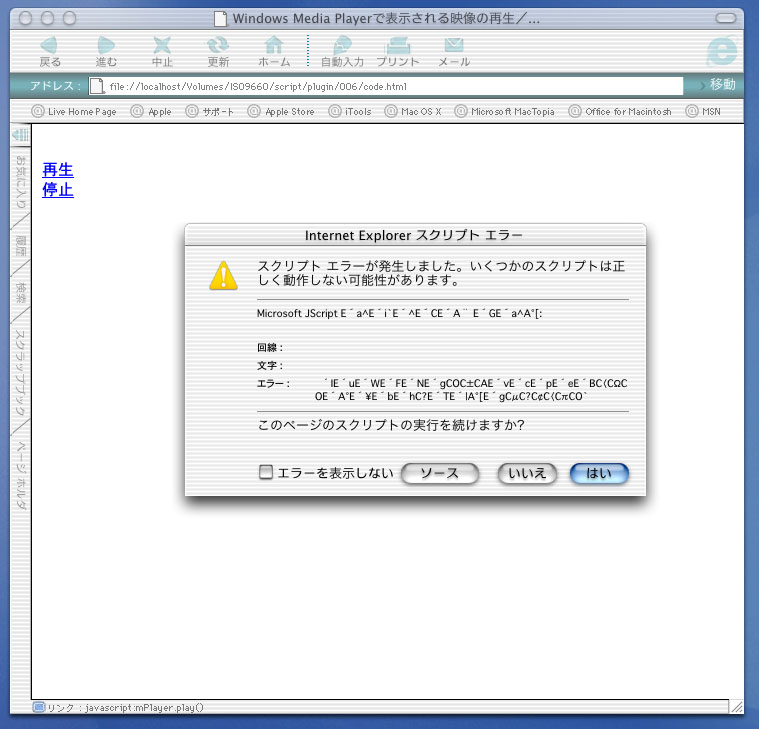Click the yellow warning icon in dialog
The image size is (759, 729).
(223, 275)
